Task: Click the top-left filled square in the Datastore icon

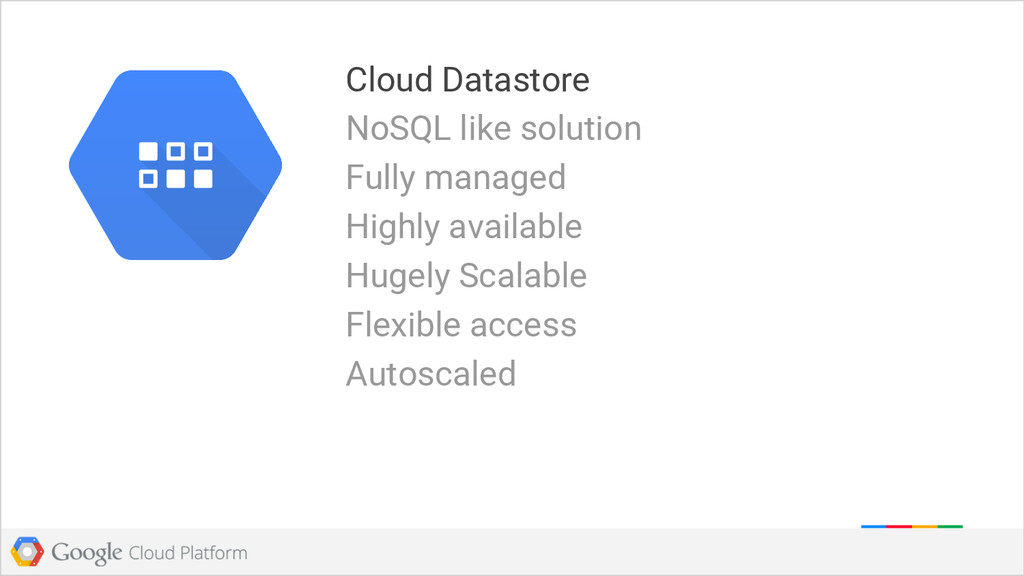Action: (x=148, y=152)
